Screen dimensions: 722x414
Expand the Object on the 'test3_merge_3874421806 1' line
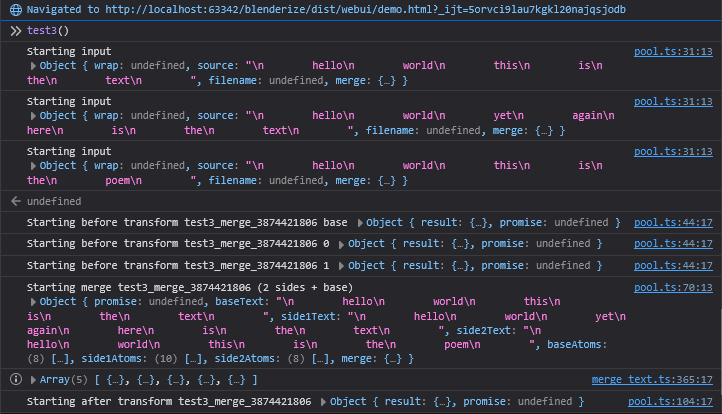point(342,266)
